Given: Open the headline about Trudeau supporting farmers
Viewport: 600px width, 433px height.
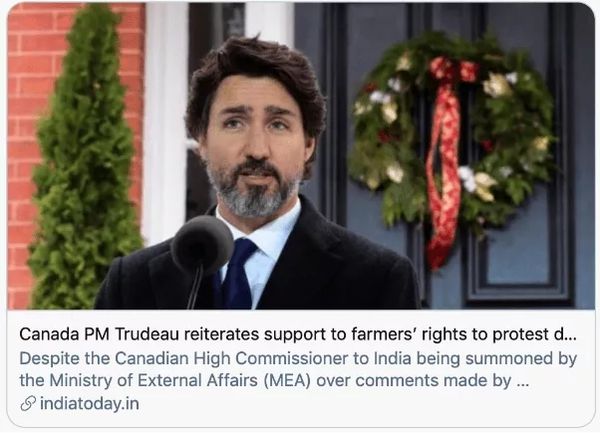Looking at the screenshot, I should (298, 334).
